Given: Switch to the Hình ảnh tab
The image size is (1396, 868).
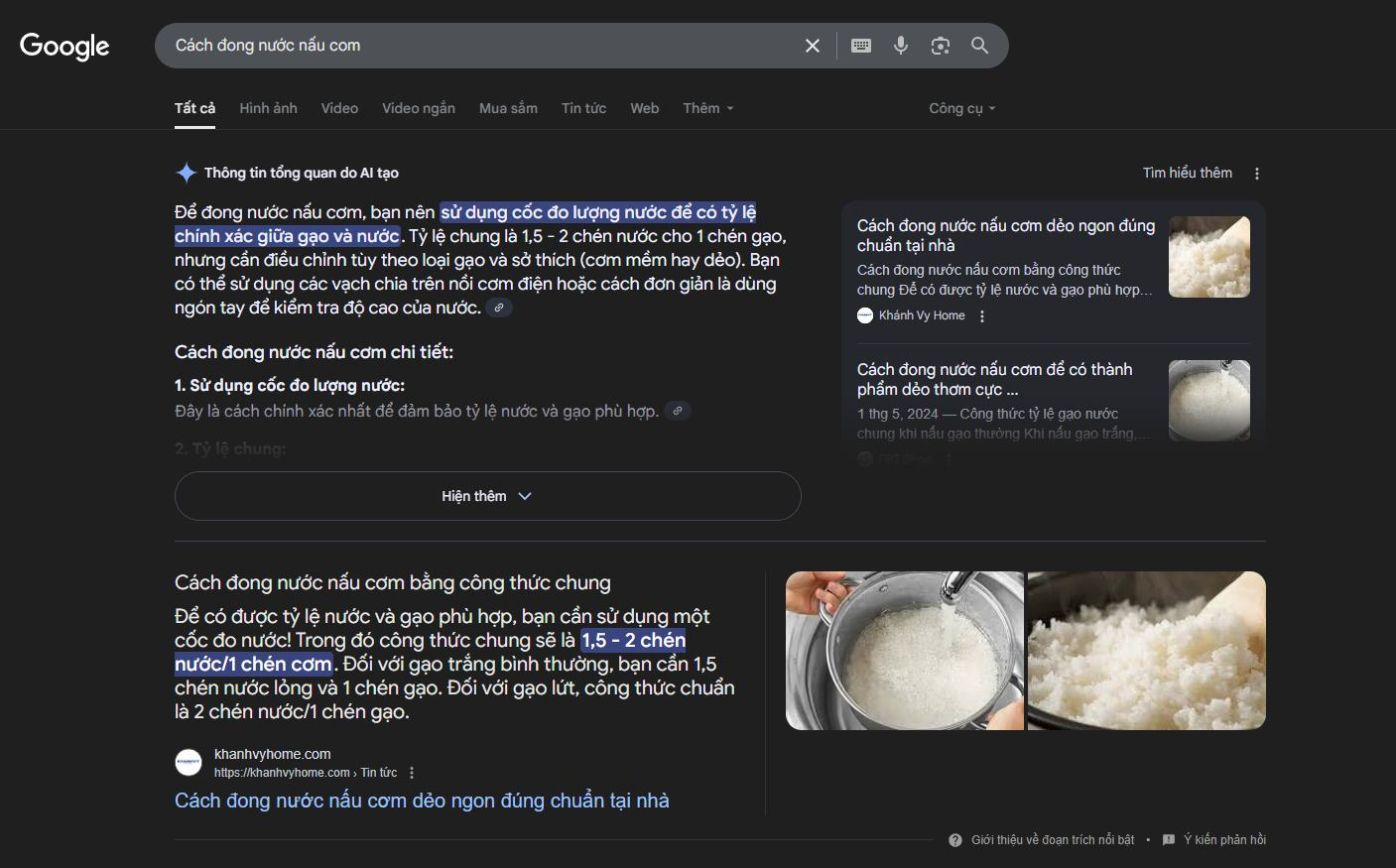Looking at the screenshot, I should [x=268, y=108].
